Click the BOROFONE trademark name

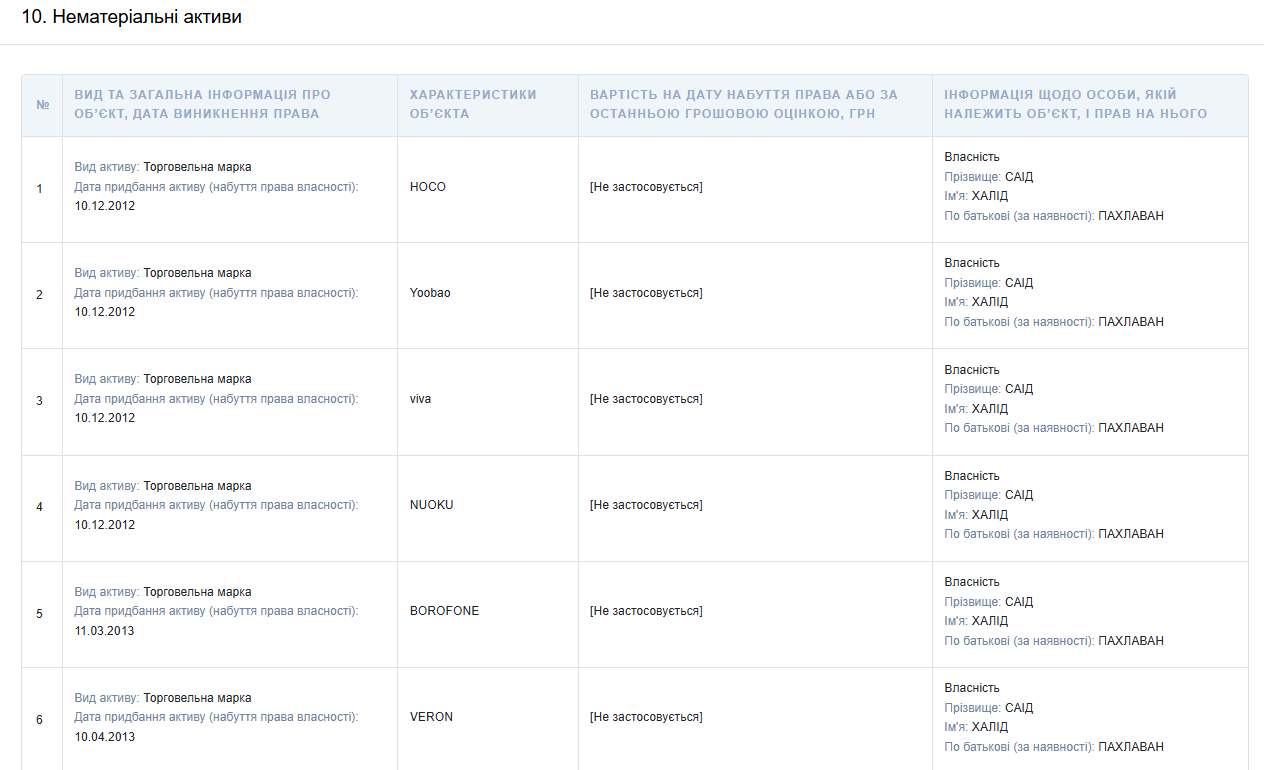tap(444, 611)
